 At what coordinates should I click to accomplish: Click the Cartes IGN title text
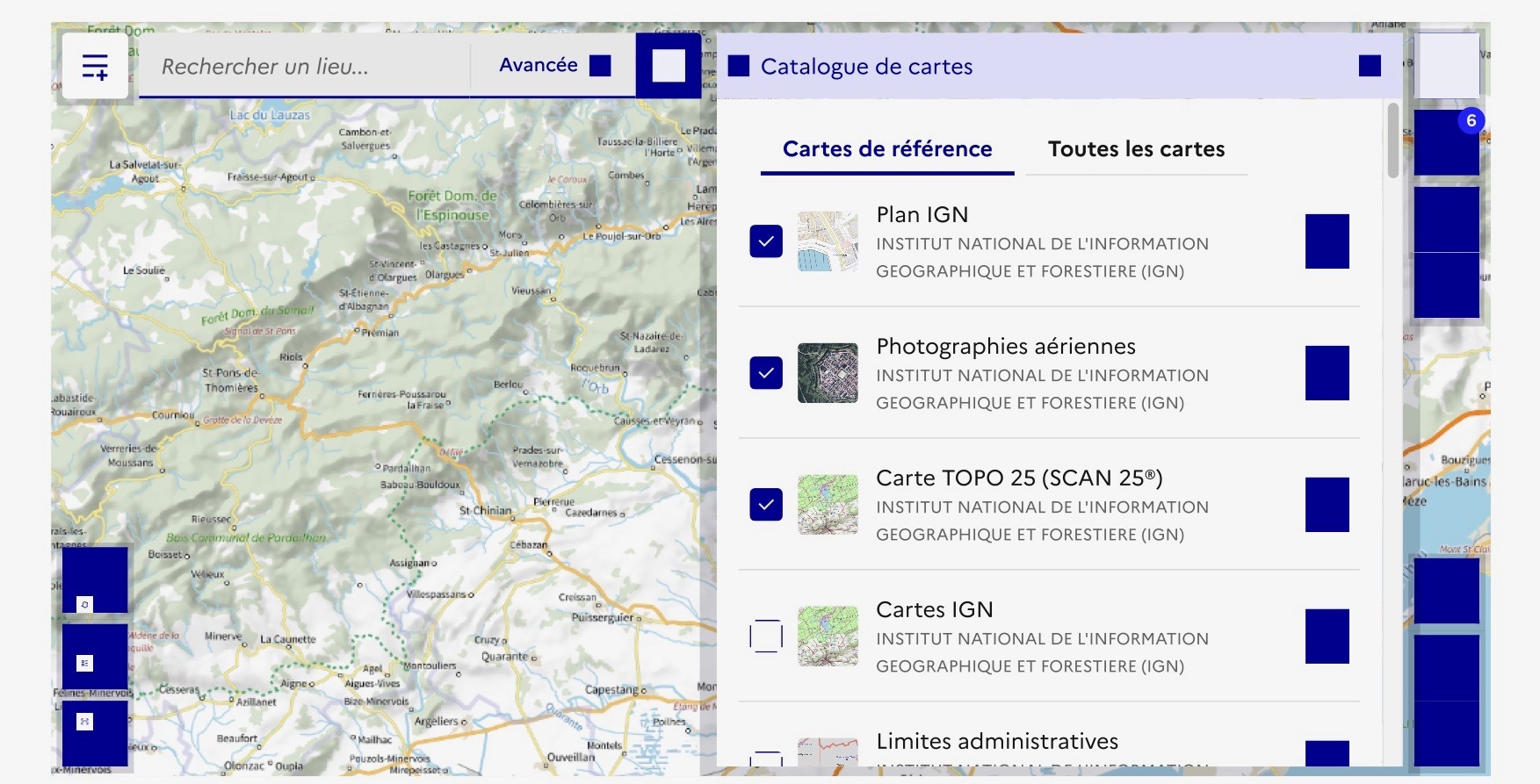coord(935,609)
